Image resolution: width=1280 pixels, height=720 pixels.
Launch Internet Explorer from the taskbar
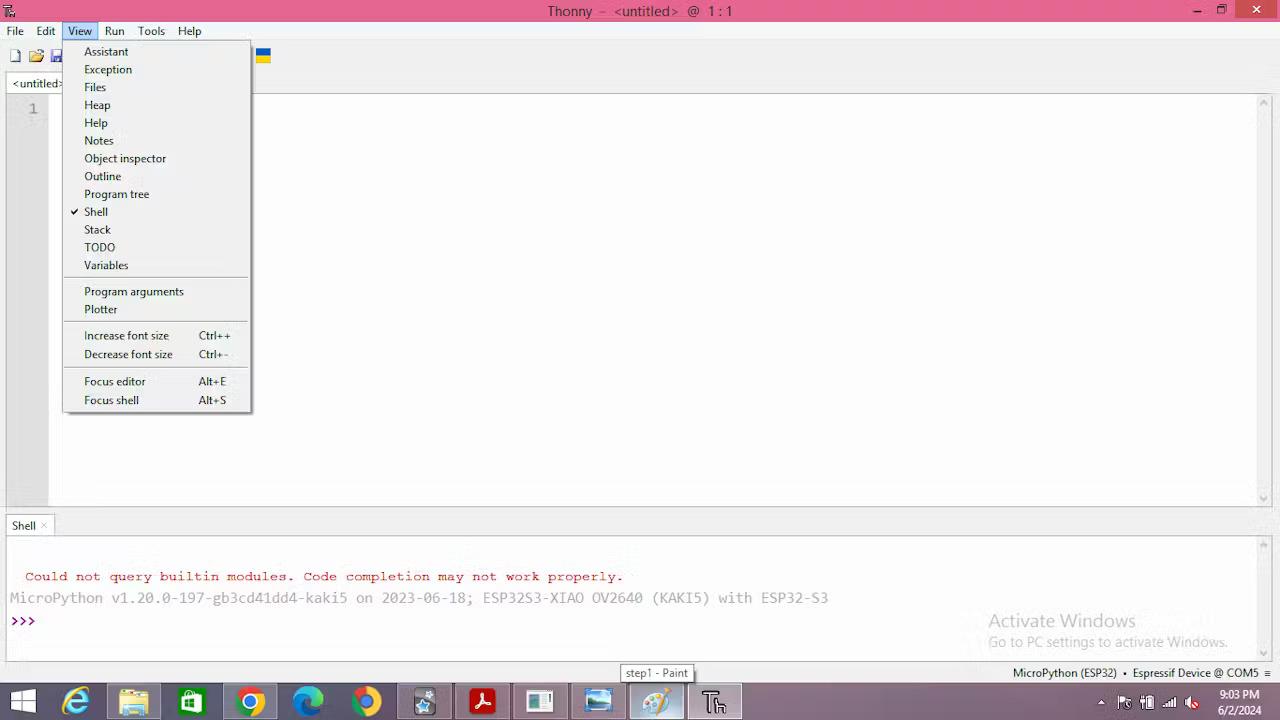[x=76, y=702]
